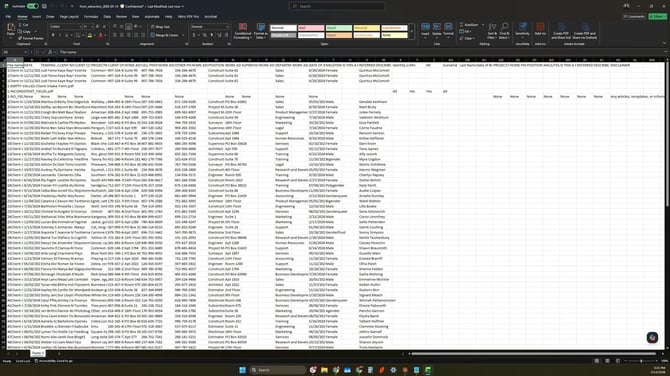The image size is (670, 376).
Task: Toggle the AutoSave switch
Action: 33,6
